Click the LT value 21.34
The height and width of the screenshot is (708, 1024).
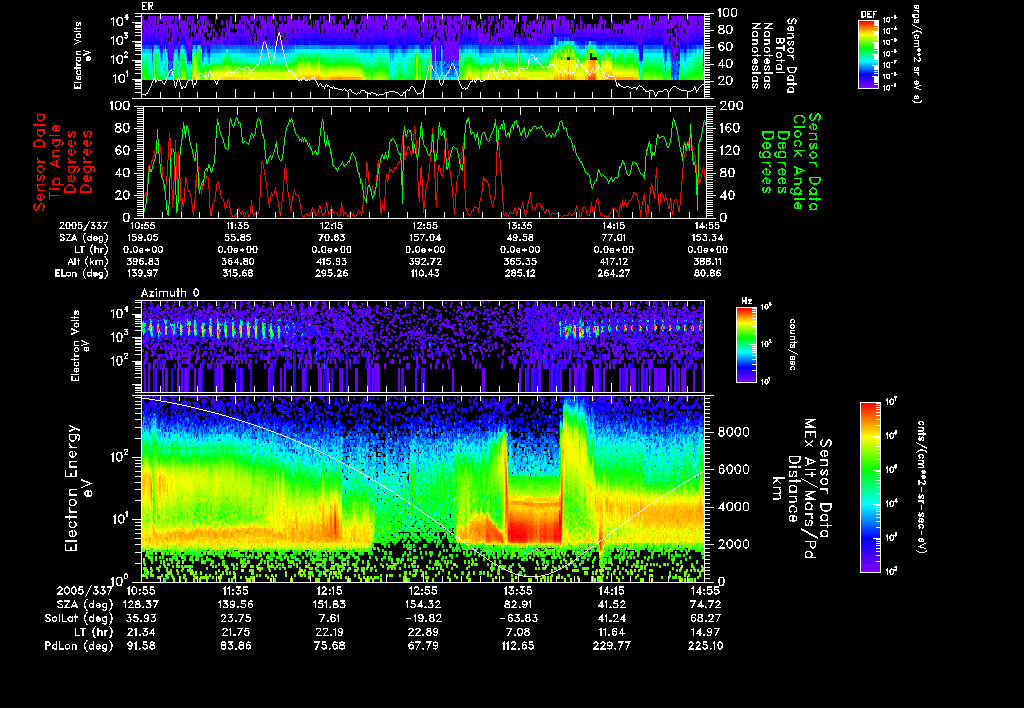142,632
